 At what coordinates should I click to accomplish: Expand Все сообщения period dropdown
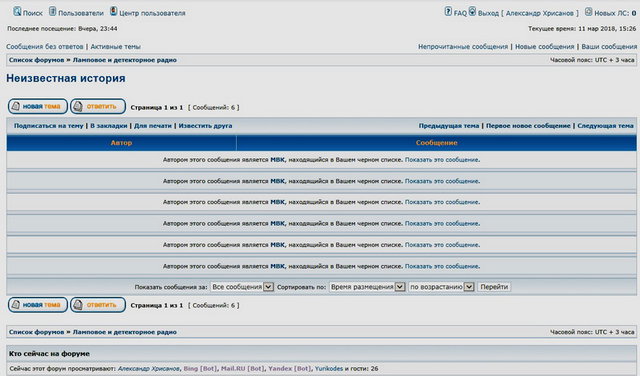pos(242,287)
